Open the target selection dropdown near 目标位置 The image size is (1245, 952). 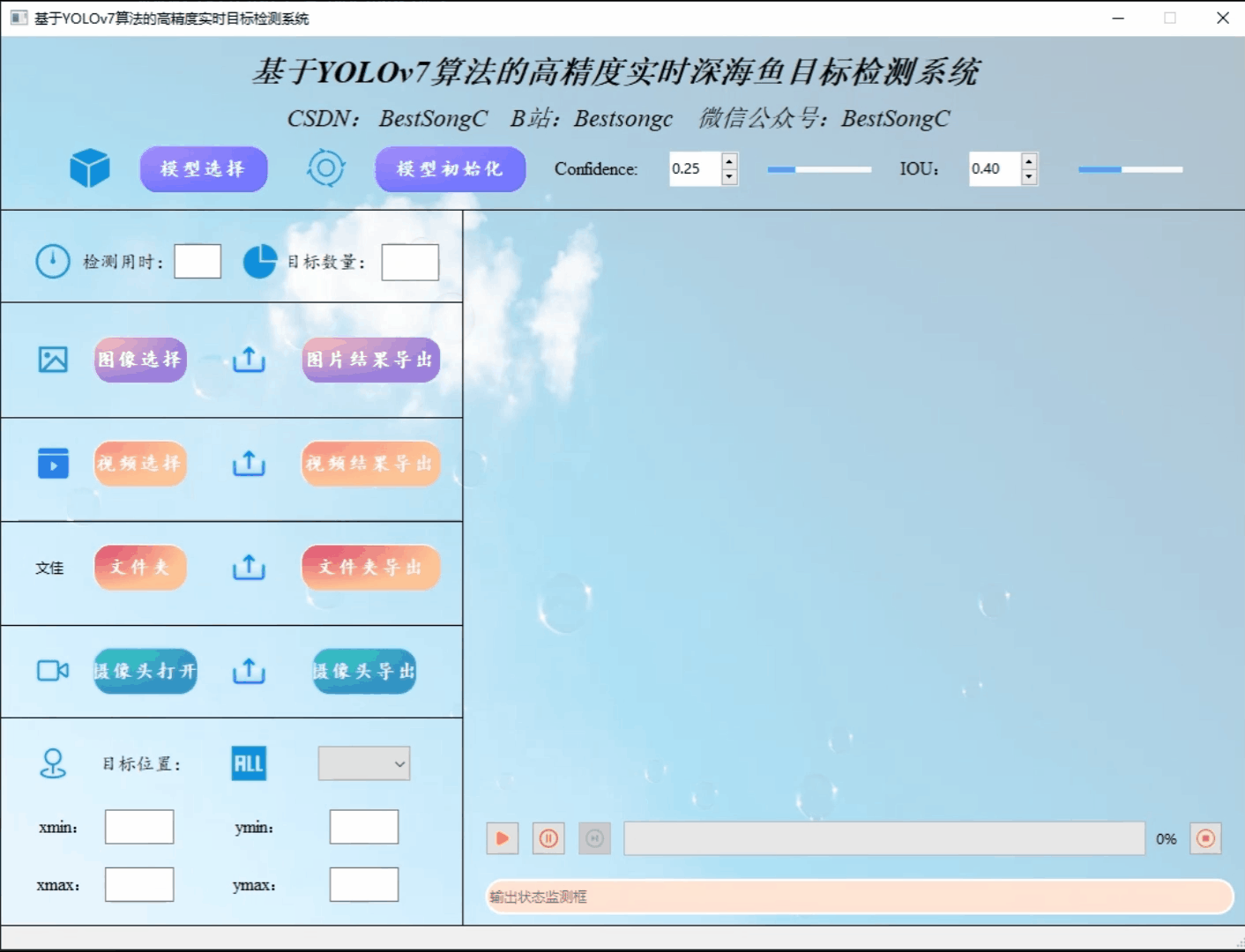[x=364, y=763]
